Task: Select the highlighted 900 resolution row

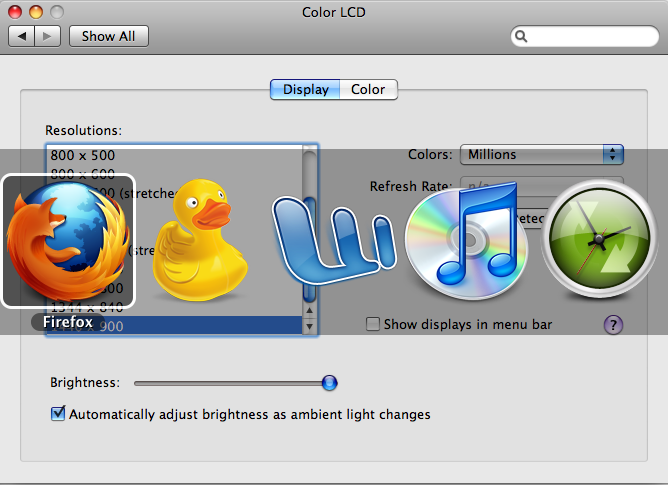Action: coord(174,325)
